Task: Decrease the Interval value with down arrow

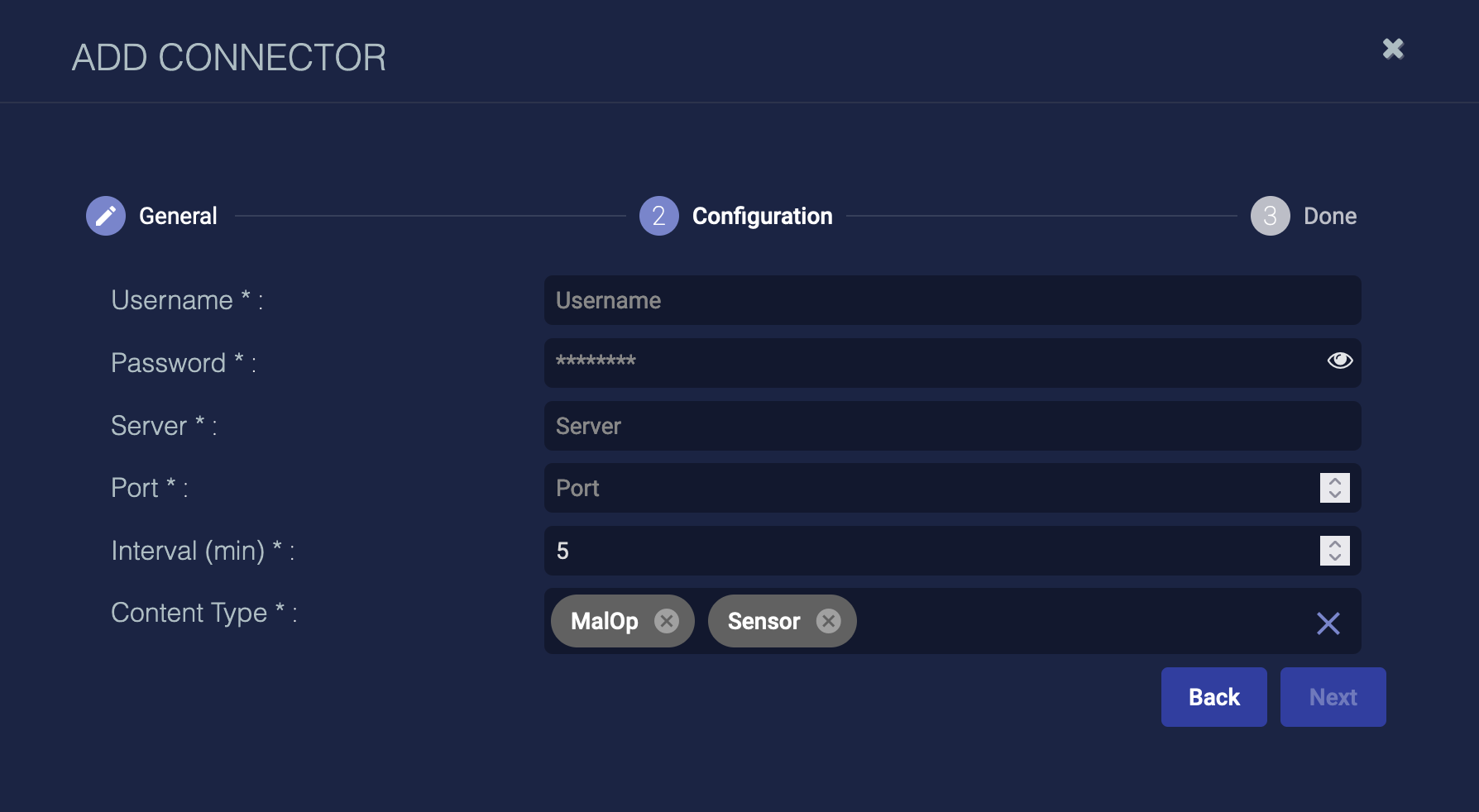Action: [x=1335, y=557]
